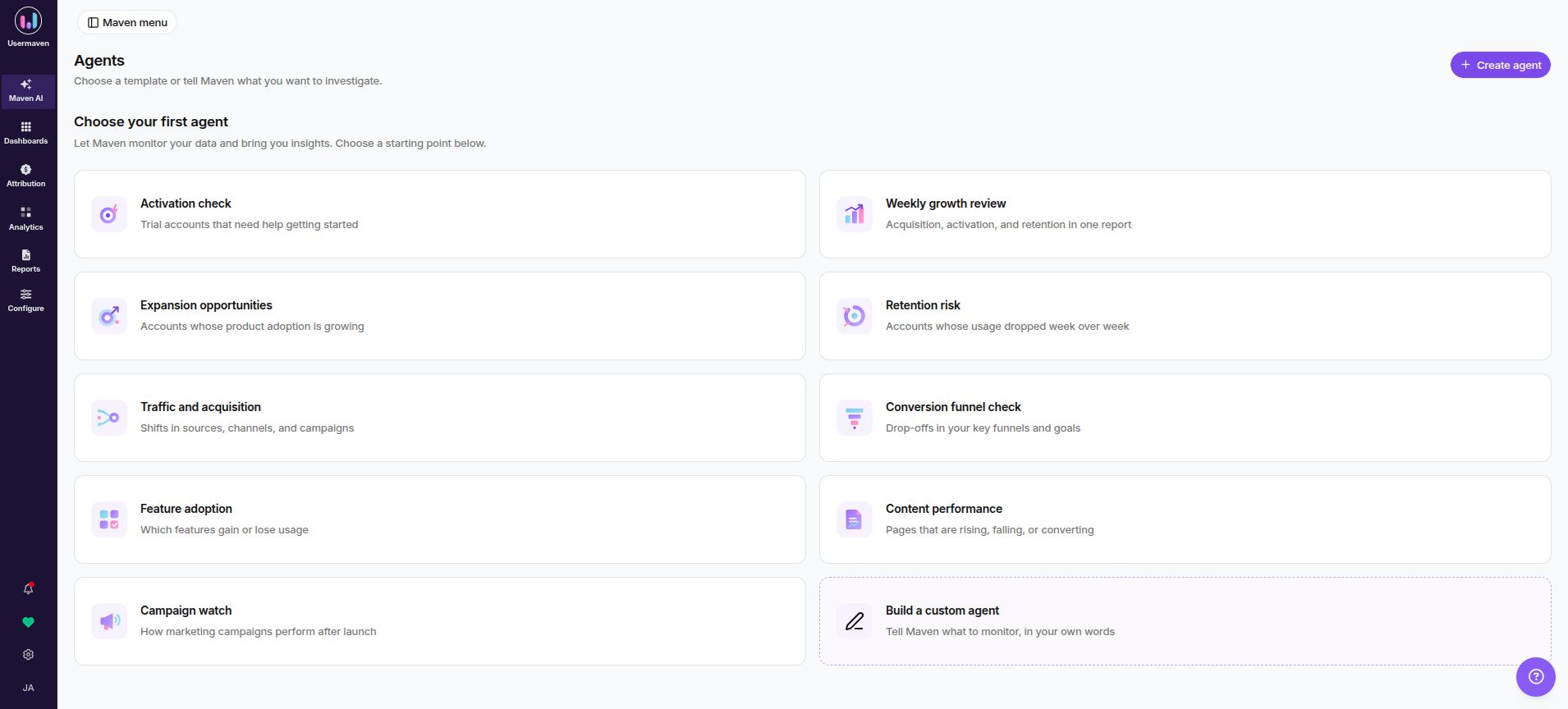Click 'Tell Maven what to monitor, in your own words'
1568x709 pixels.
(1000, 632)
